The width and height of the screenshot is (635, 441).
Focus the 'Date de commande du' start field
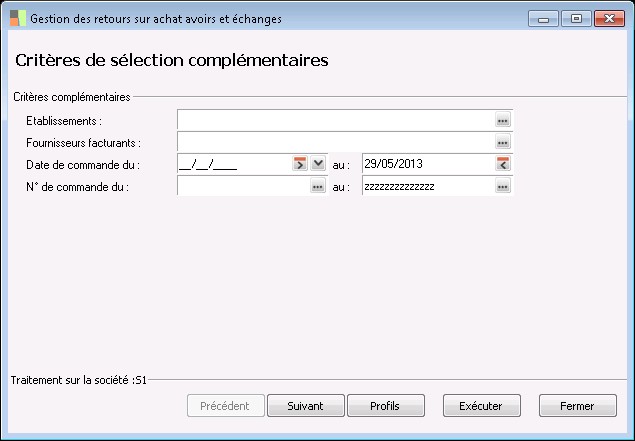pyautogui.click(x=232, y=164)
